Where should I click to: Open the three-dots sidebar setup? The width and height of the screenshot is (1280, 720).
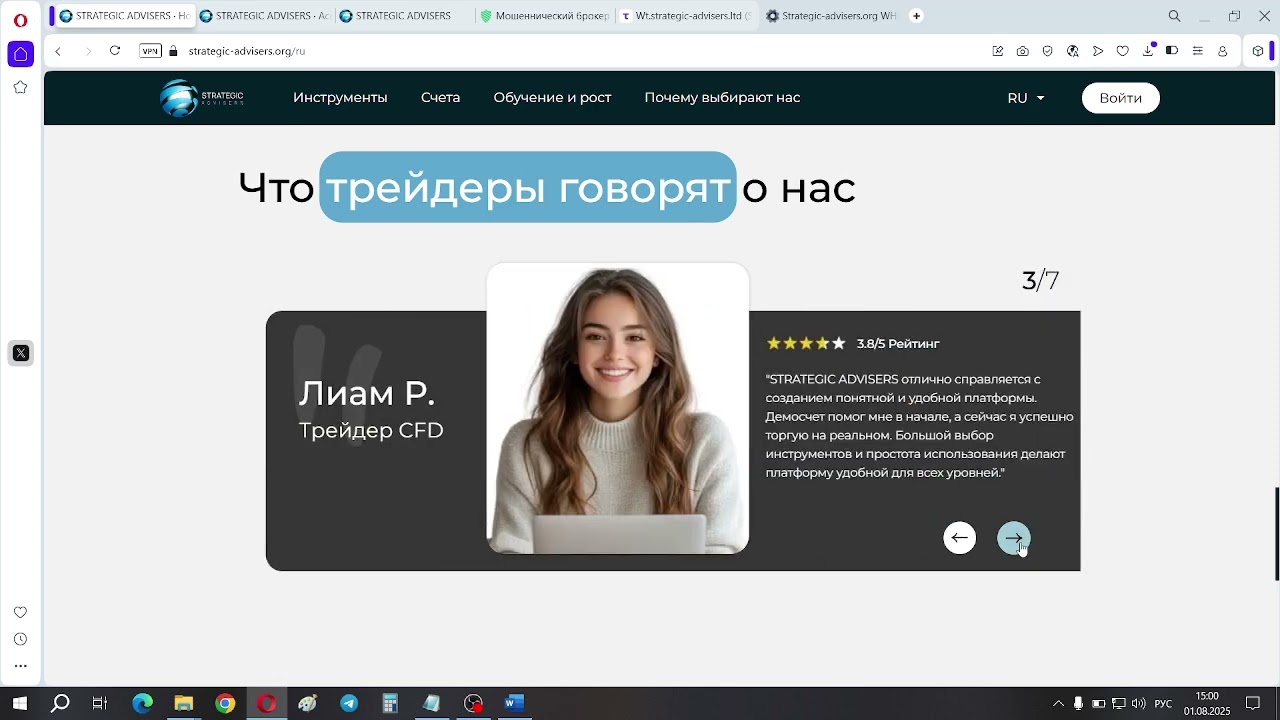(x=20, y=666)
